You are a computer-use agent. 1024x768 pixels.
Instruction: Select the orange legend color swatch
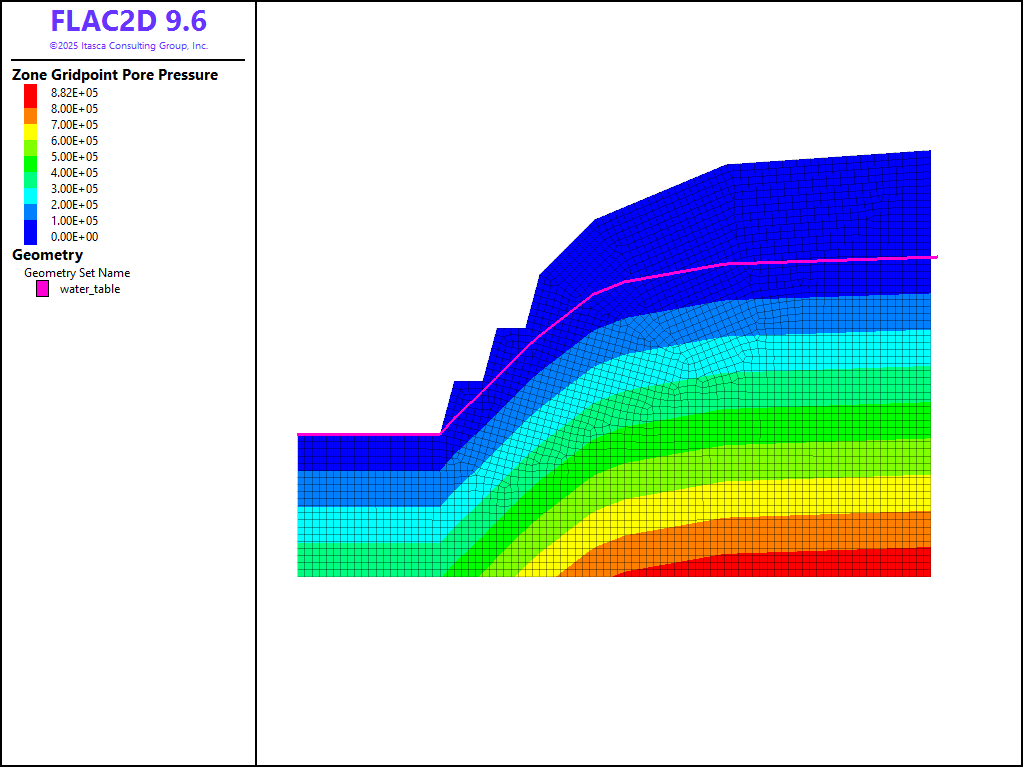tap(31, 116)
